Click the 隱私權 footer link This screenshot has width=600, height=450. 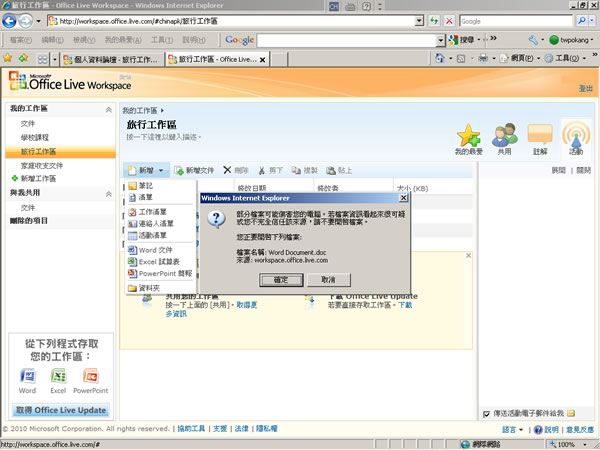267,429
